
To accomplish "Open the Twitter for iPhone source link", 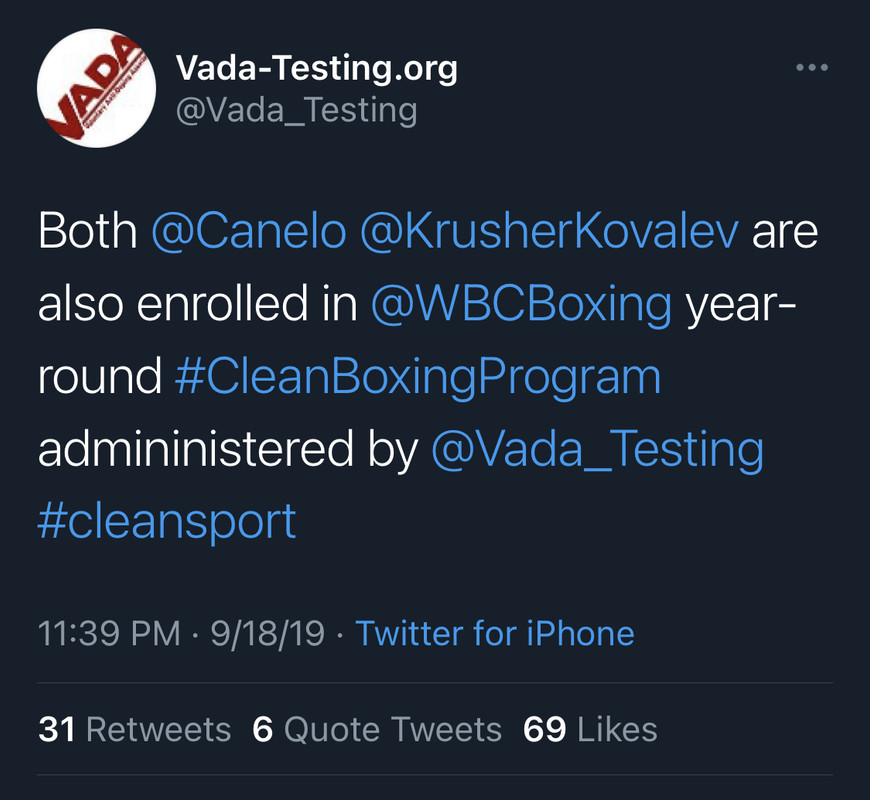I will coord(495,634).
